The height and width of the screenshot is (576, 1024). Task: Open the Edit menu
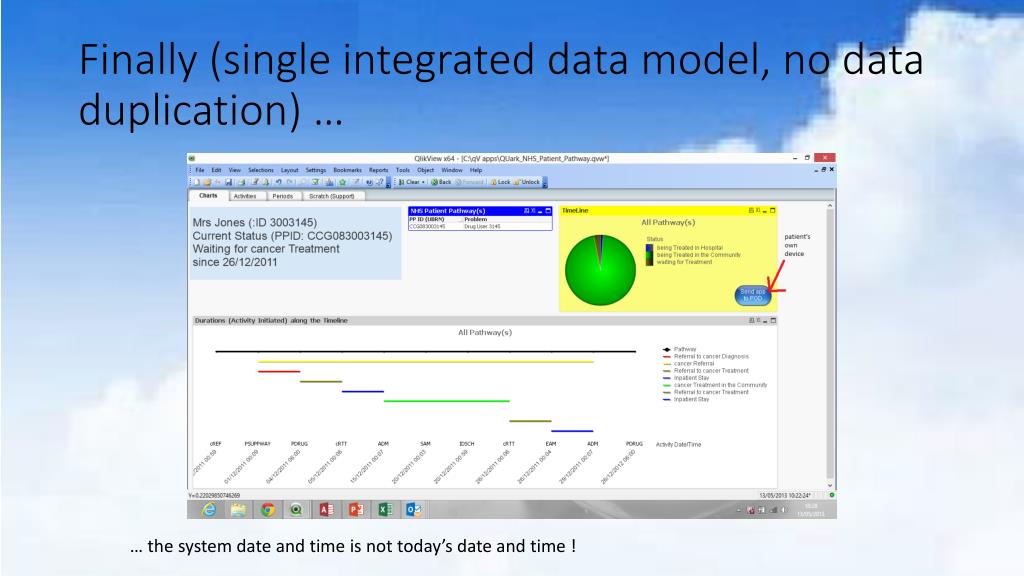click(216, 170)
